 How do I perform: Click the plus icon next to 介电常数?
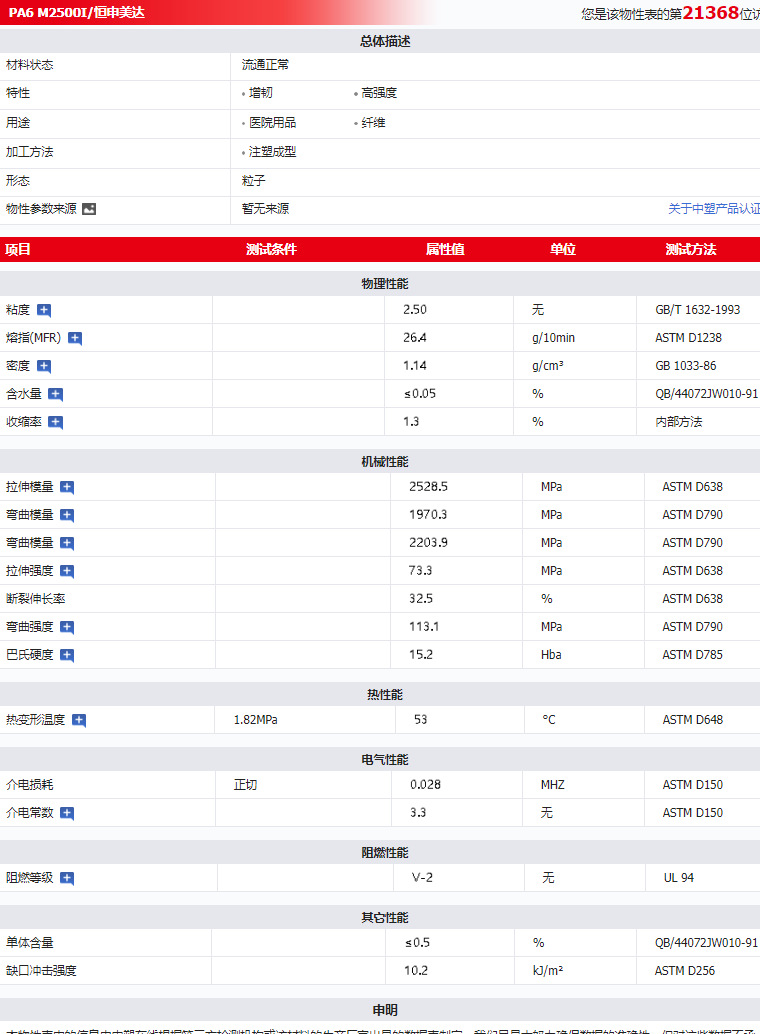[67, 813]
